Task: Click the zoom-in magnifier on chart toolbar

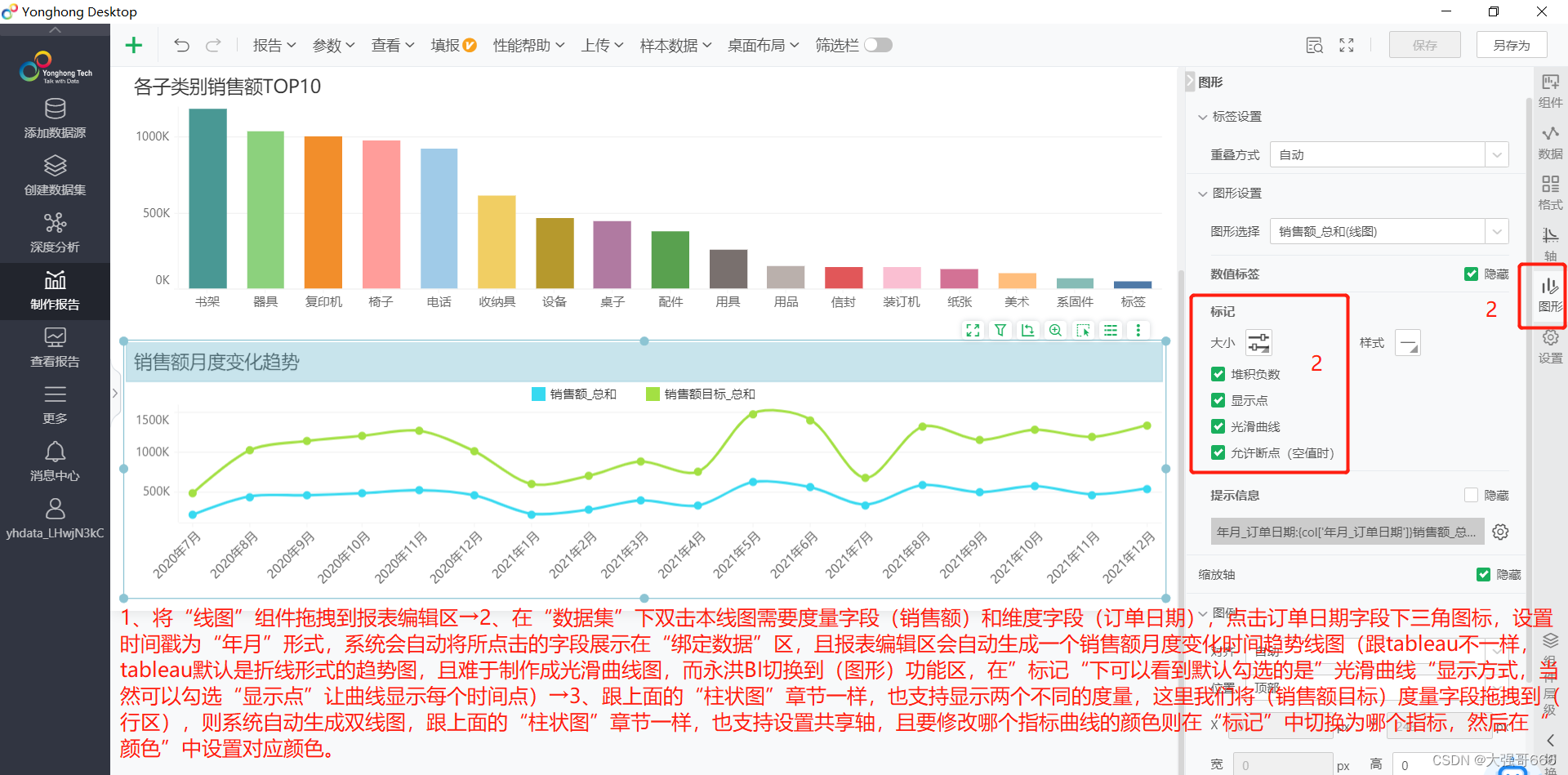Action: coord(1055,330)
